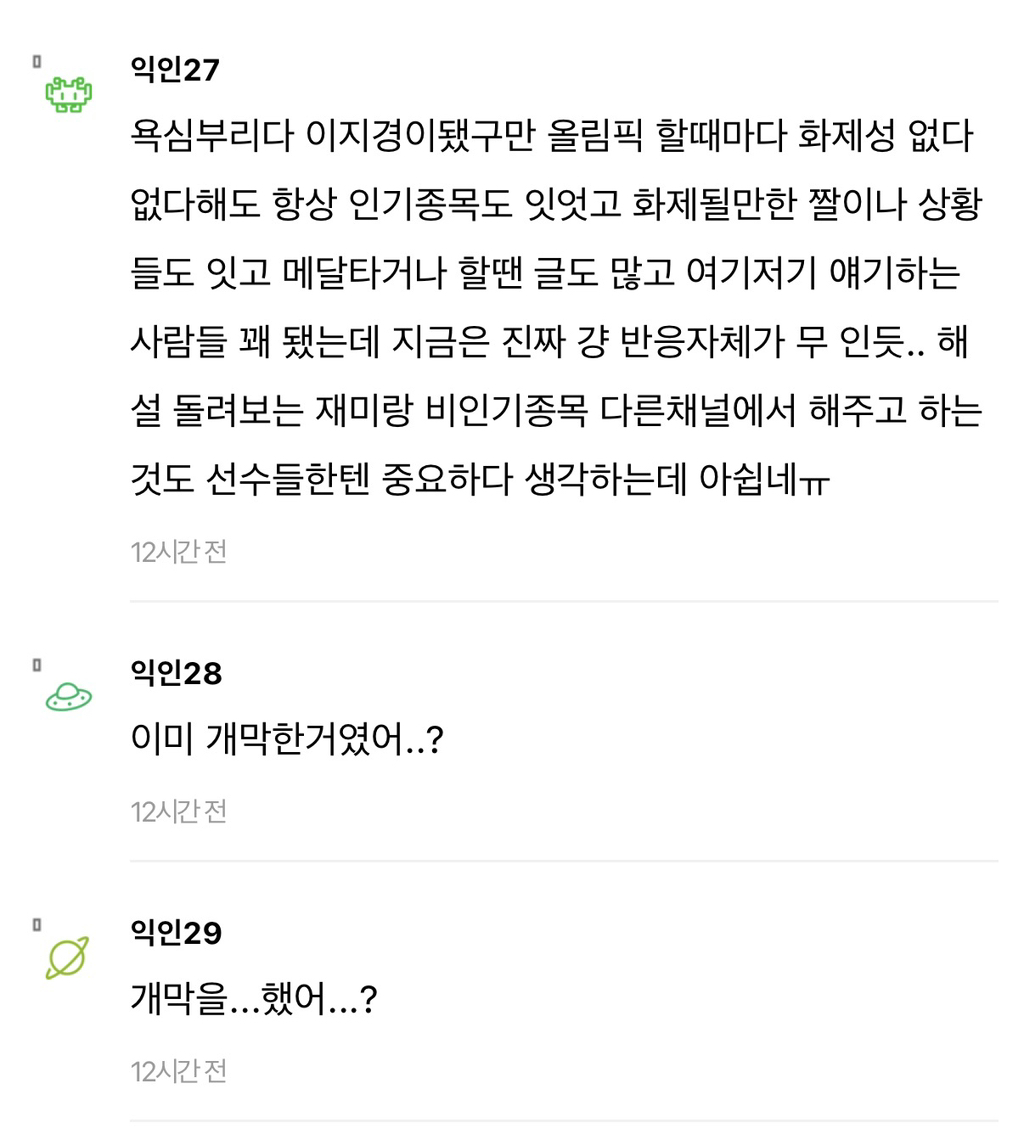Image resolution: width=1024 pixels, height=1134 pixels.
Task: Click the 12시간 전 timestamp under 익인29's comment
Action: [179, 1071]
